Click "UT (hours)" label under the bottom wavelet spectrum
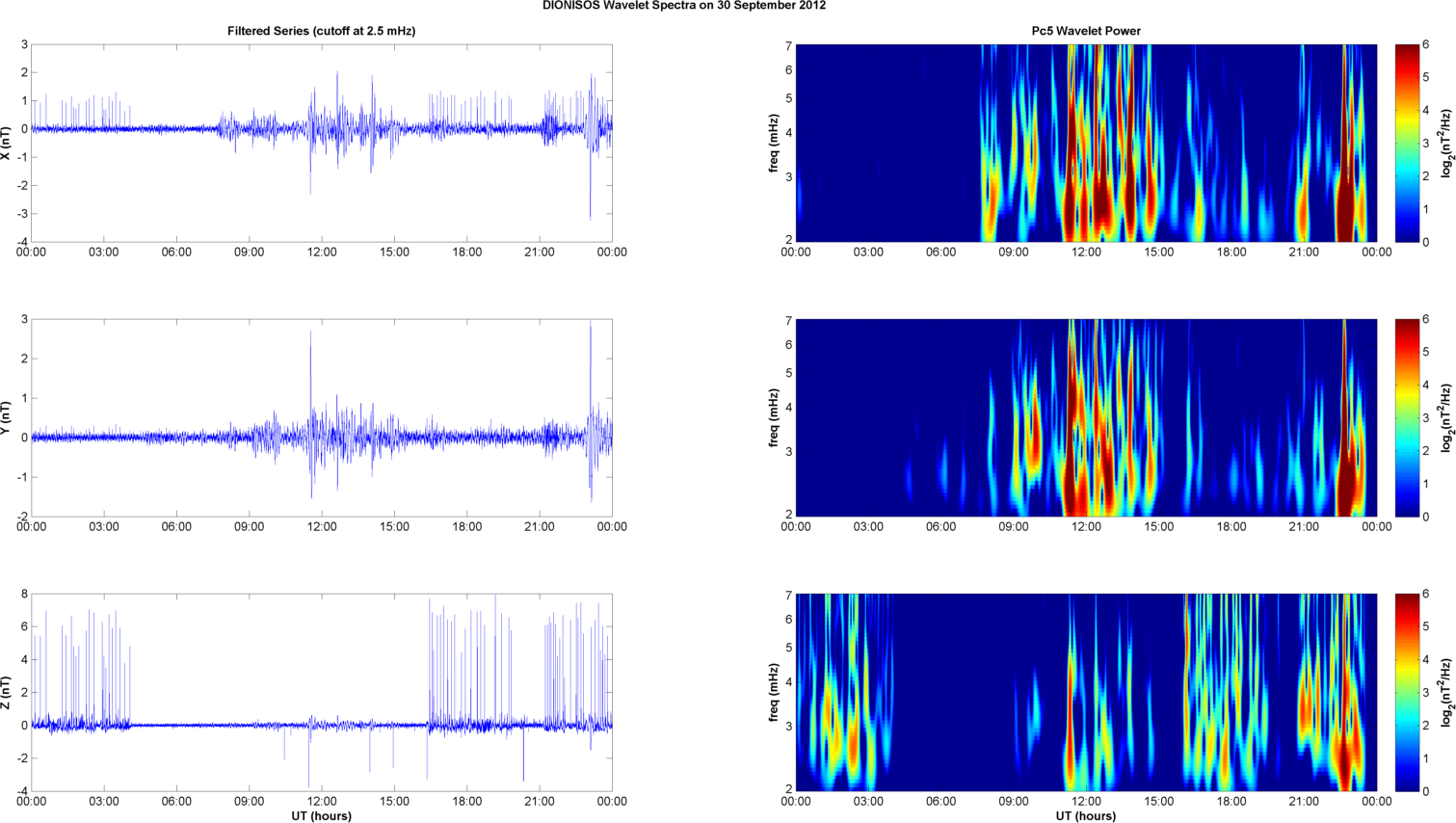The width and height of the screenshot is (1456, 823). pos(1086,816)
